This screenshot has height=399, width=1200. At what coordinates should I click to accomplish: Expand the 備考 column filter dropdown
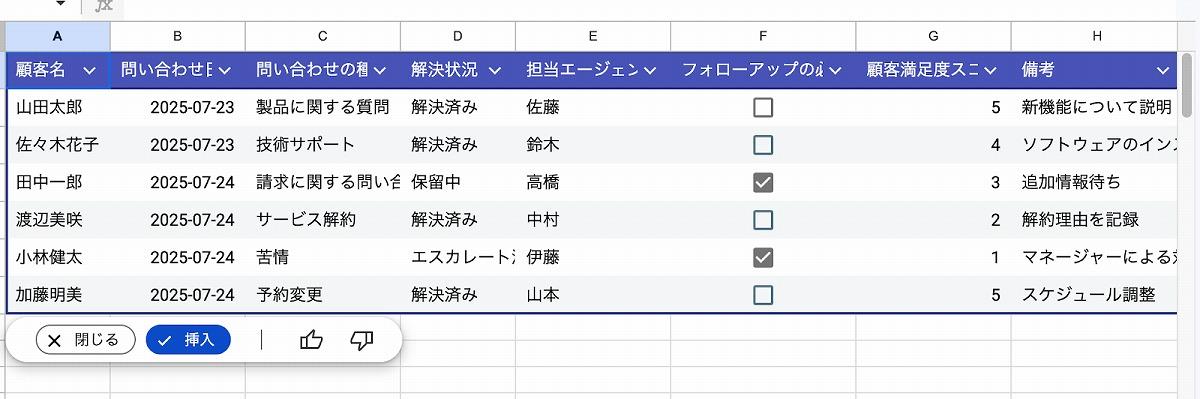point(1162,70)
